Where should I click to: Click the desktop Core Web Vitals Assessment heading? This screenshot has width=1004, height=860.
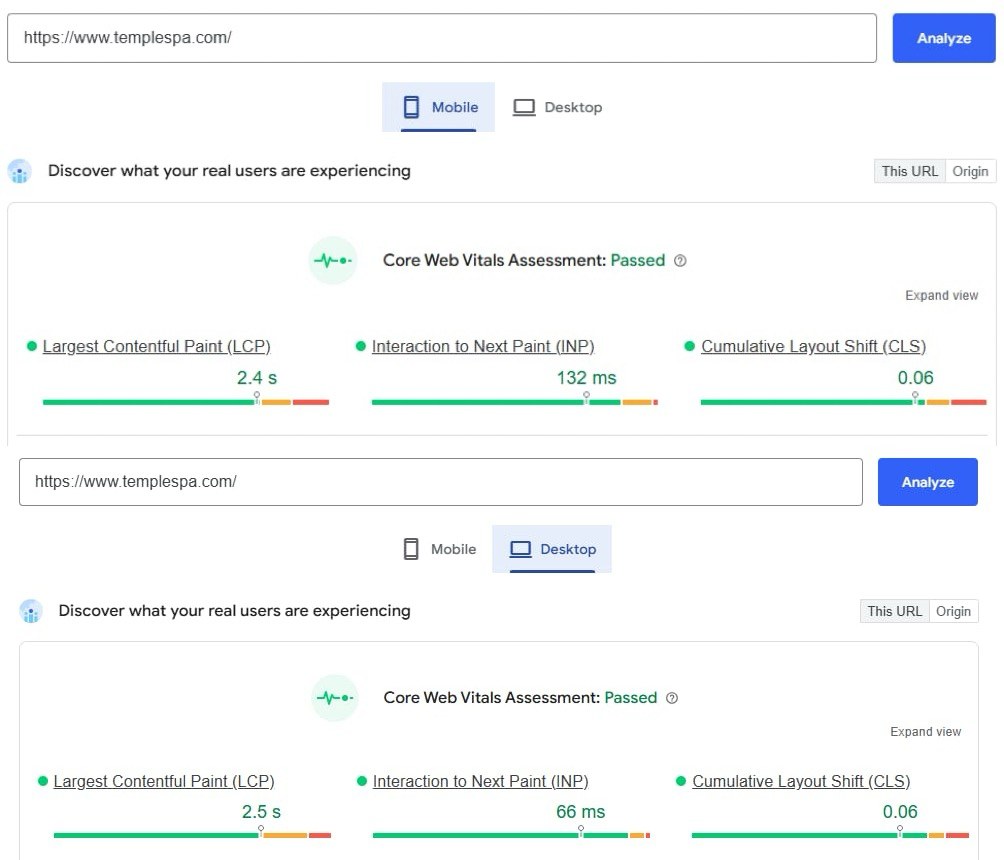pyautogui.click(x=520, y=697)
